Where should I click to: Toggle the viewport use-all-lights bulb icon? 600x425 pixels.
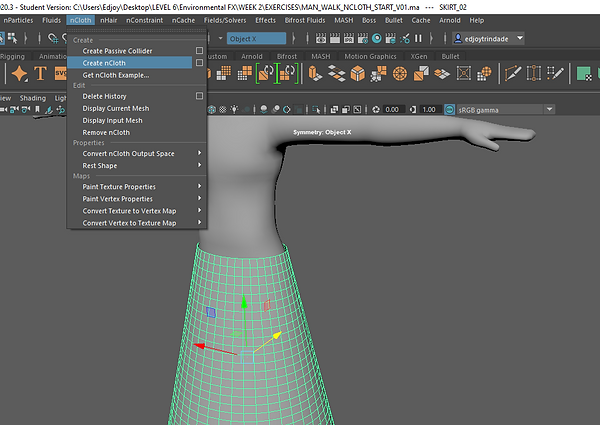click(234, 110)
